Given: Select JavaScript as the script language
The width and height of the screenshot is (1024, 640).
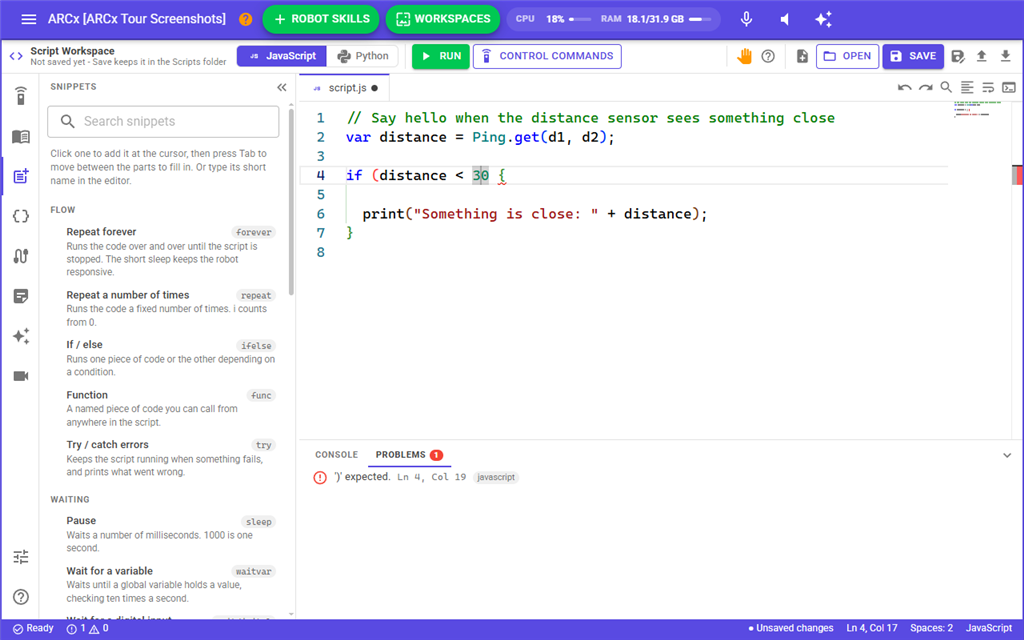Looking at the screenshot, I should (x=281, y=56).
